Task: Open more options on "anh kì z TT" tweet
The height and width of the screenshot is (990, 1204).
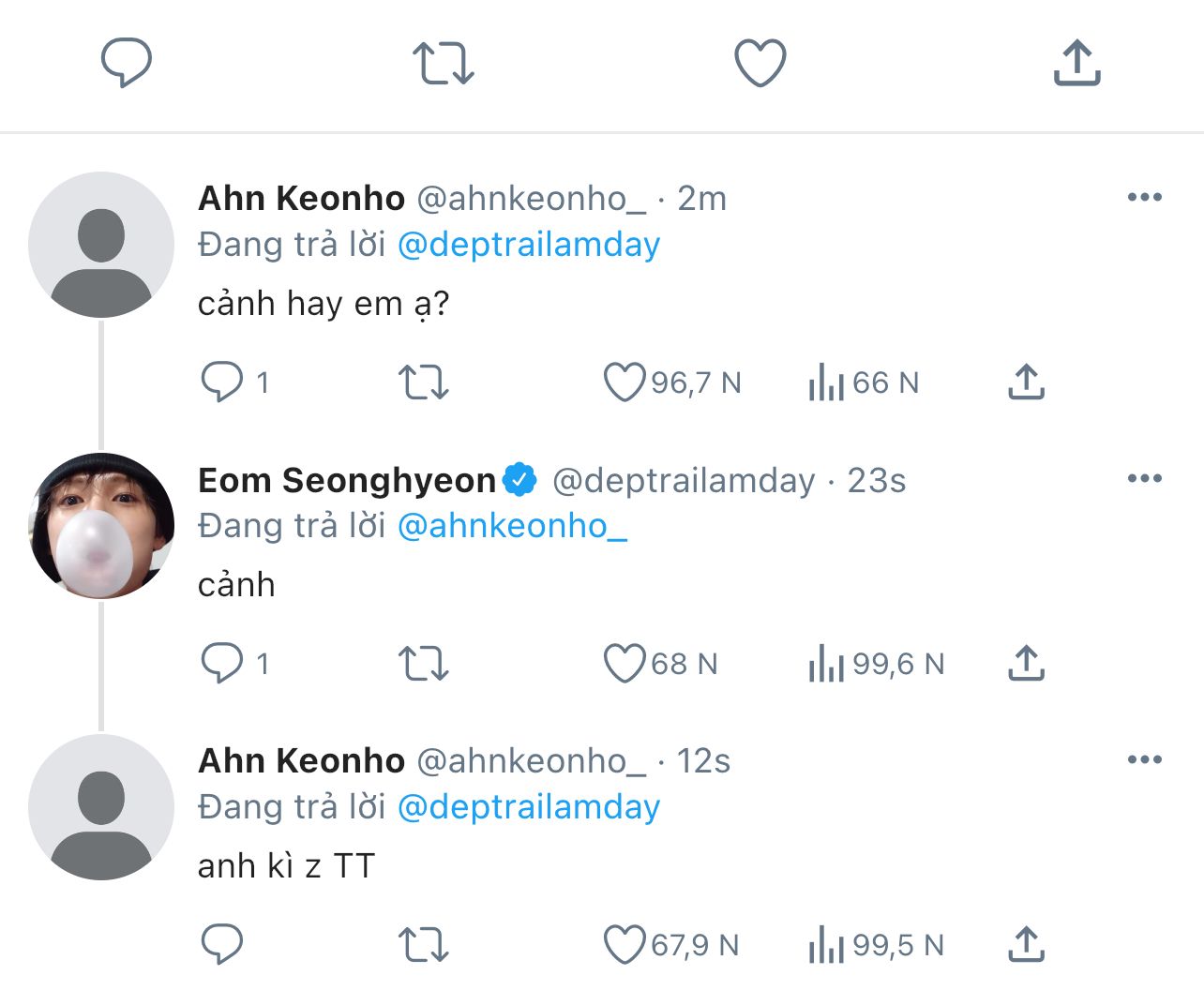Action: (x=1144, y=759)
